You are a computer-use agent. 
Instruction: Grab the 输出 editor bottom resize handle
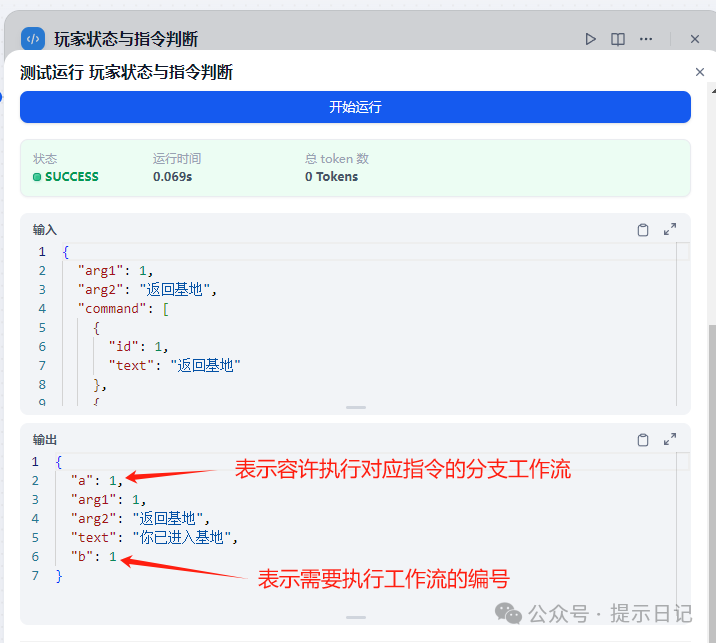click(356, 617)
